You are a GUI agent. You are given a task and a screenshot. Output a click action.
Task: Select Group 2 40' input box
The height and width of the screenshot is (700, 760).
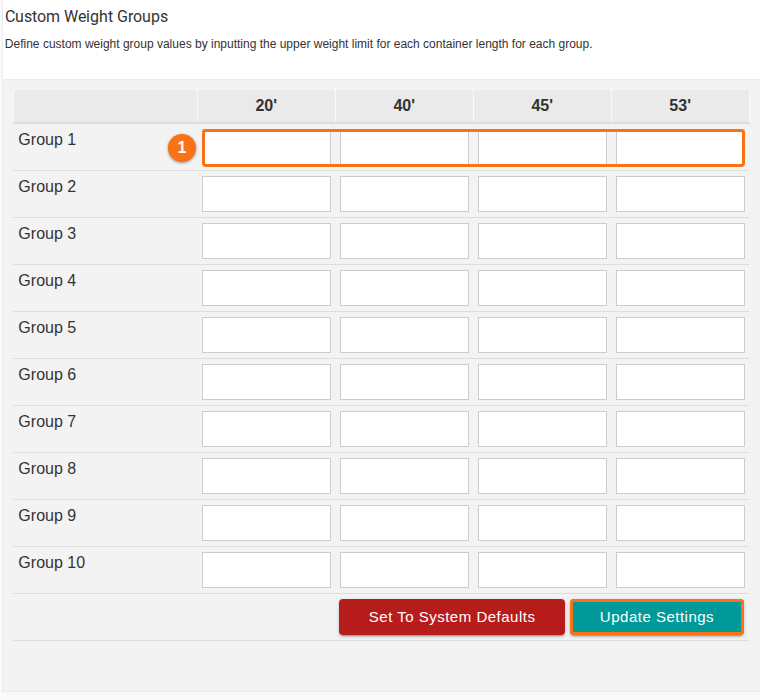(x=404, y=194)
